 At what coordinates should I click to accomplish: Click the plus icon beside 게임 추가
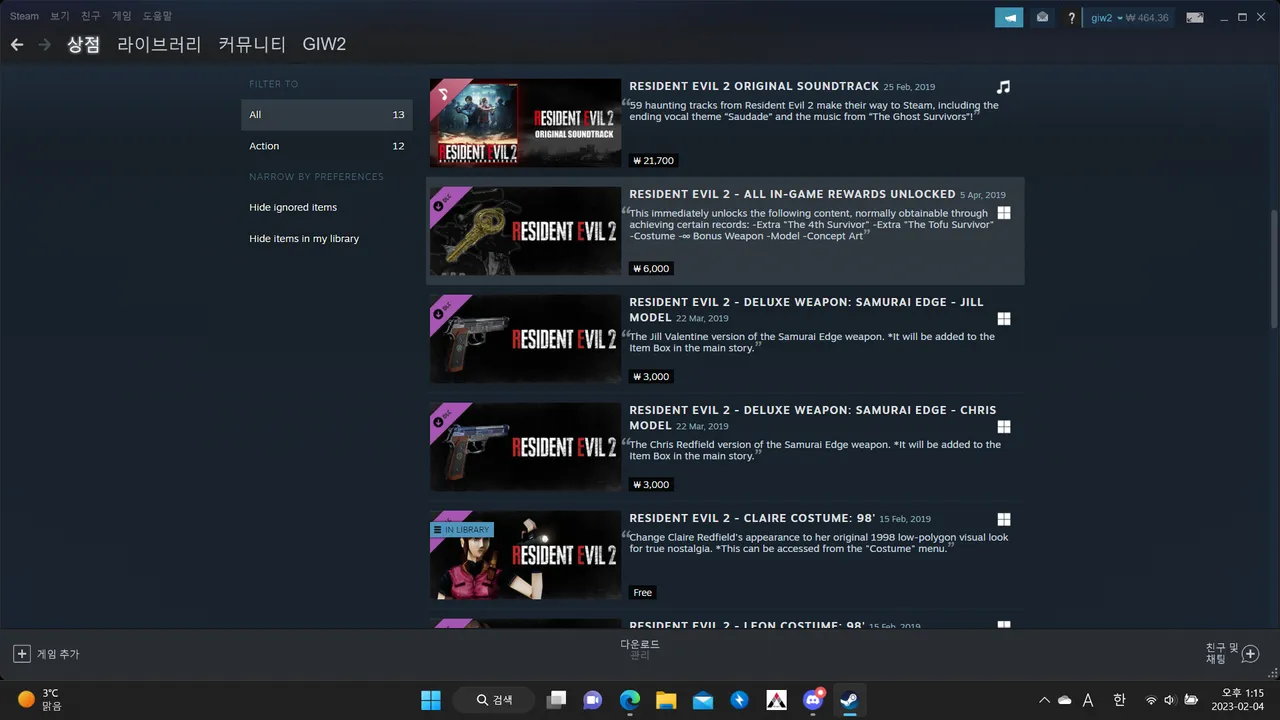(21, 654)
